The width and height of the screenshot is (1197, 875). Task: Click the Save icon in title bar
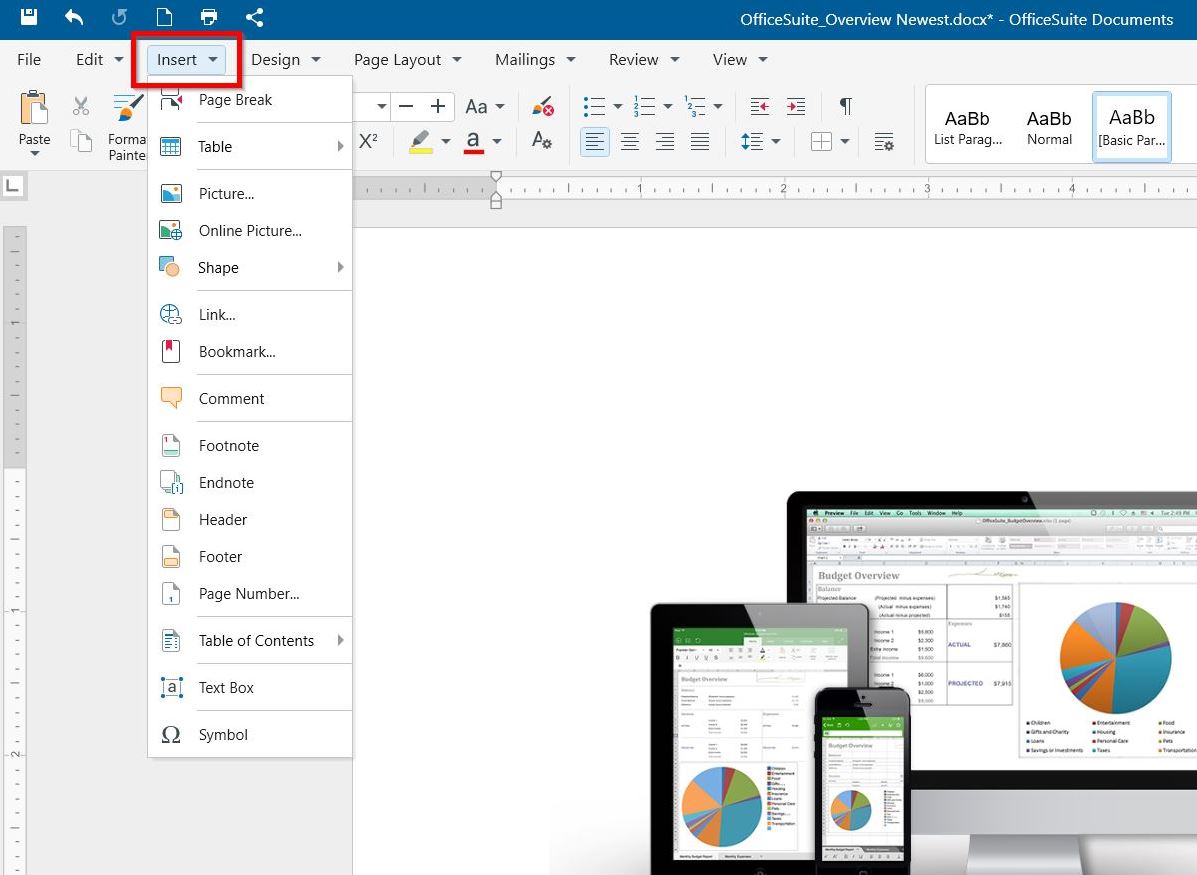coord(28,17)
